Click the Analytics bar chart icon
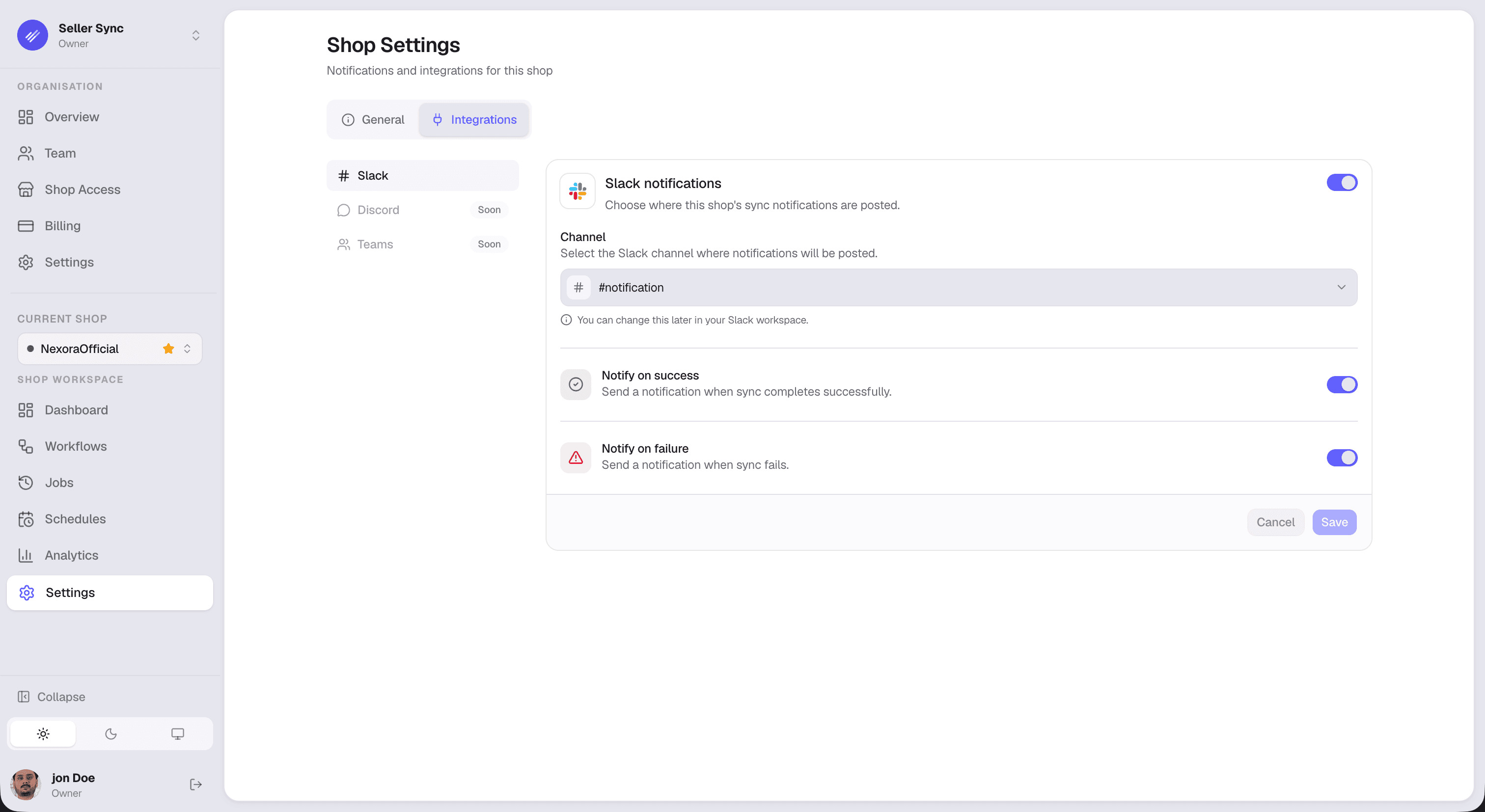Image resolution: width=1485 pixels, height=812 pixels. tap(26, 556)
